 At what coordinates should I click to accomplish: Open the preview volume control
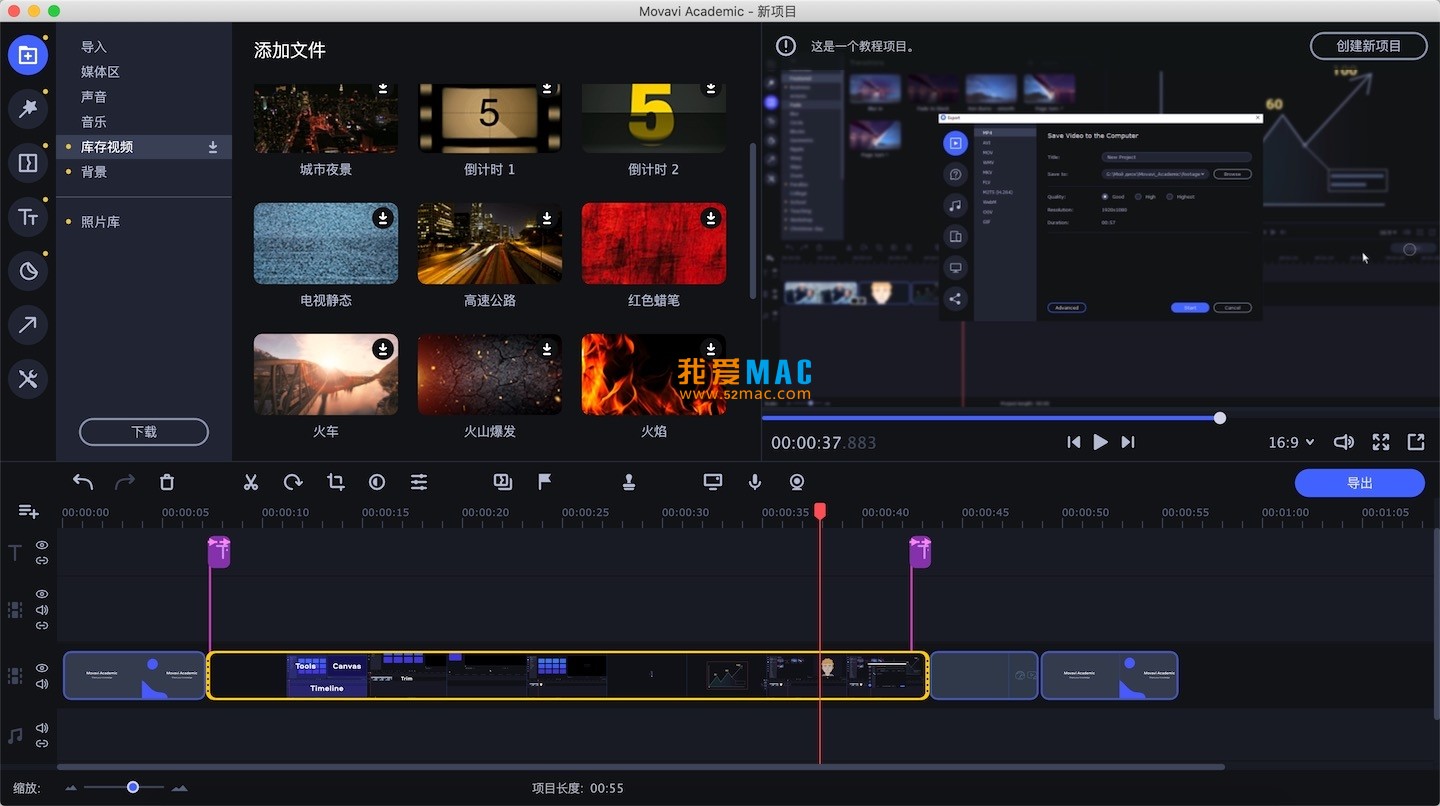(x=1344, y=442)
